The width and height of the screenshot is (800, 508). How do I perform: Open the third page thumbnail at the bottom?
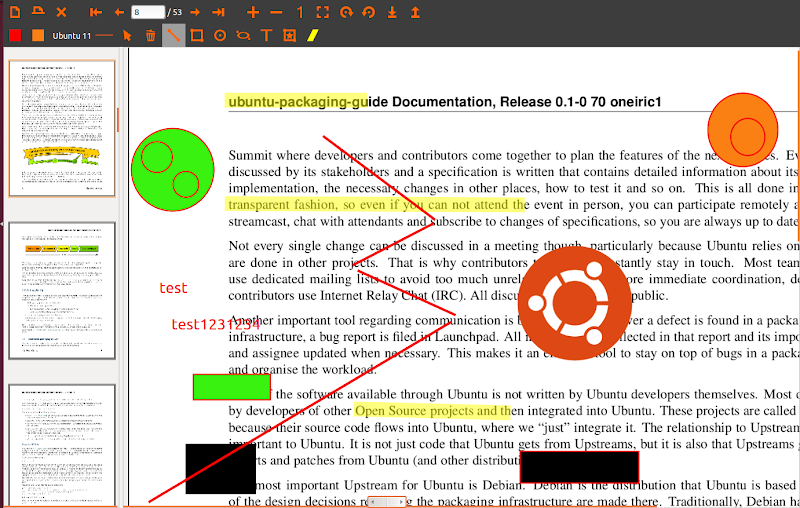coord(62,445)
